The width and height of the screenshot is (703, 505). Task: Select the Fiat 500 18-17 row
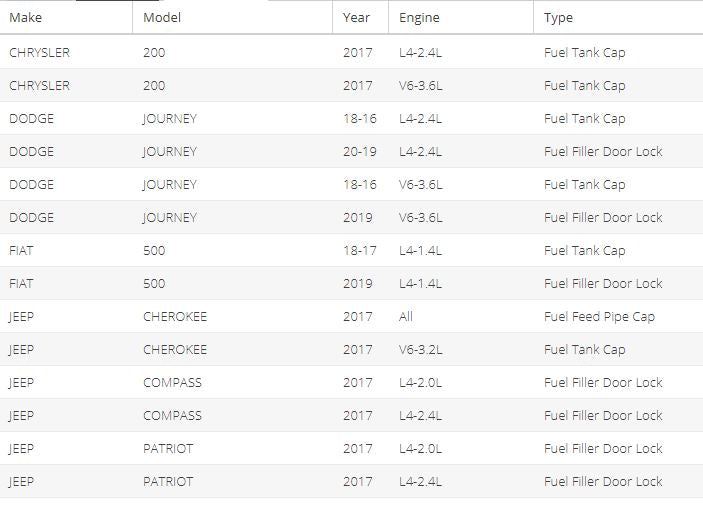click(x=352, y=250)
